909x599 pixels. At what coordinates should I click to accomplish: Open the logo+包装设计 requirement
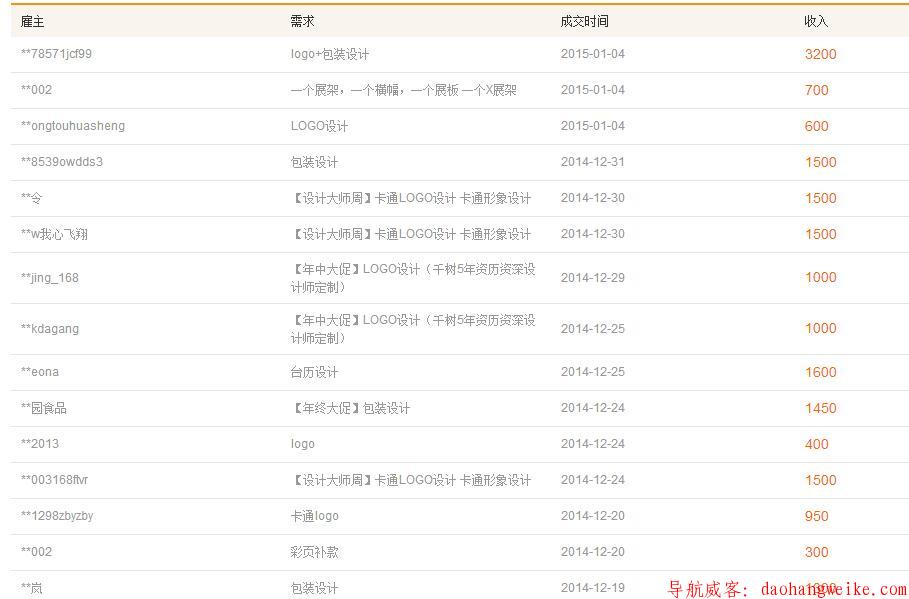[330, 55]
